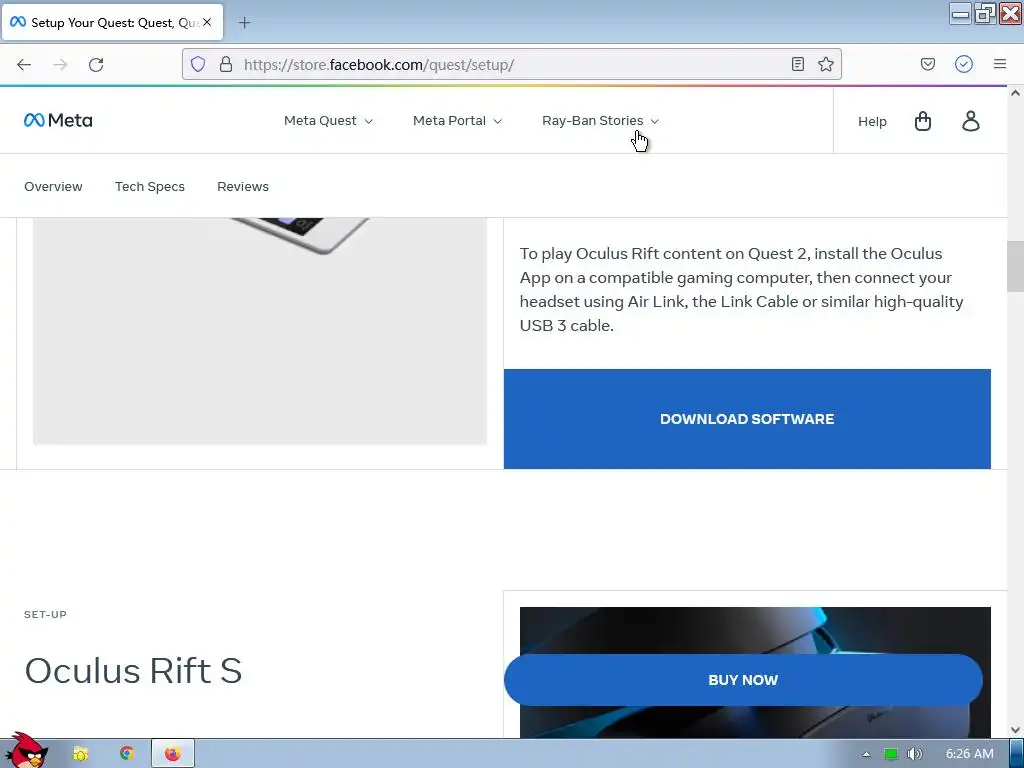Click the Save to Pocket icon
Viewport: 1024px width, 768px height.
[927, 64]
